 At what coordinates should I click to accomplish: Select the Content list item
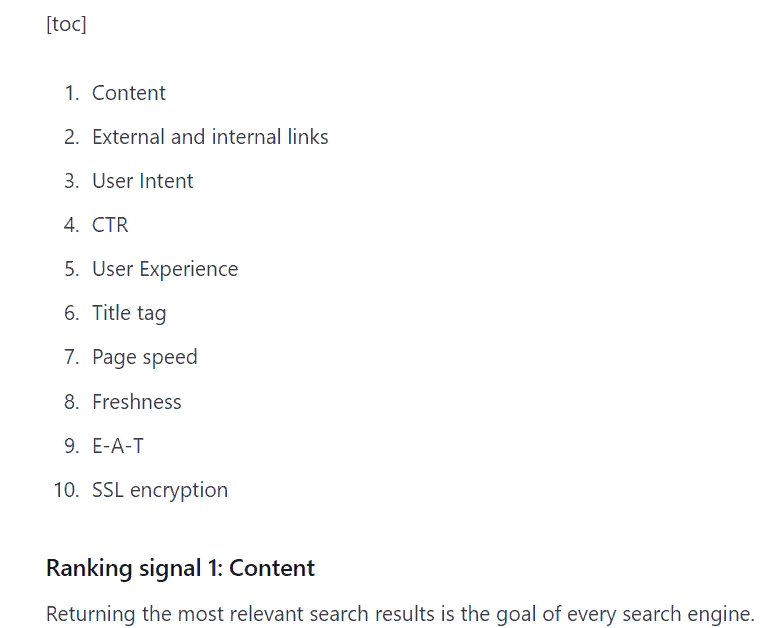point(129,93)
